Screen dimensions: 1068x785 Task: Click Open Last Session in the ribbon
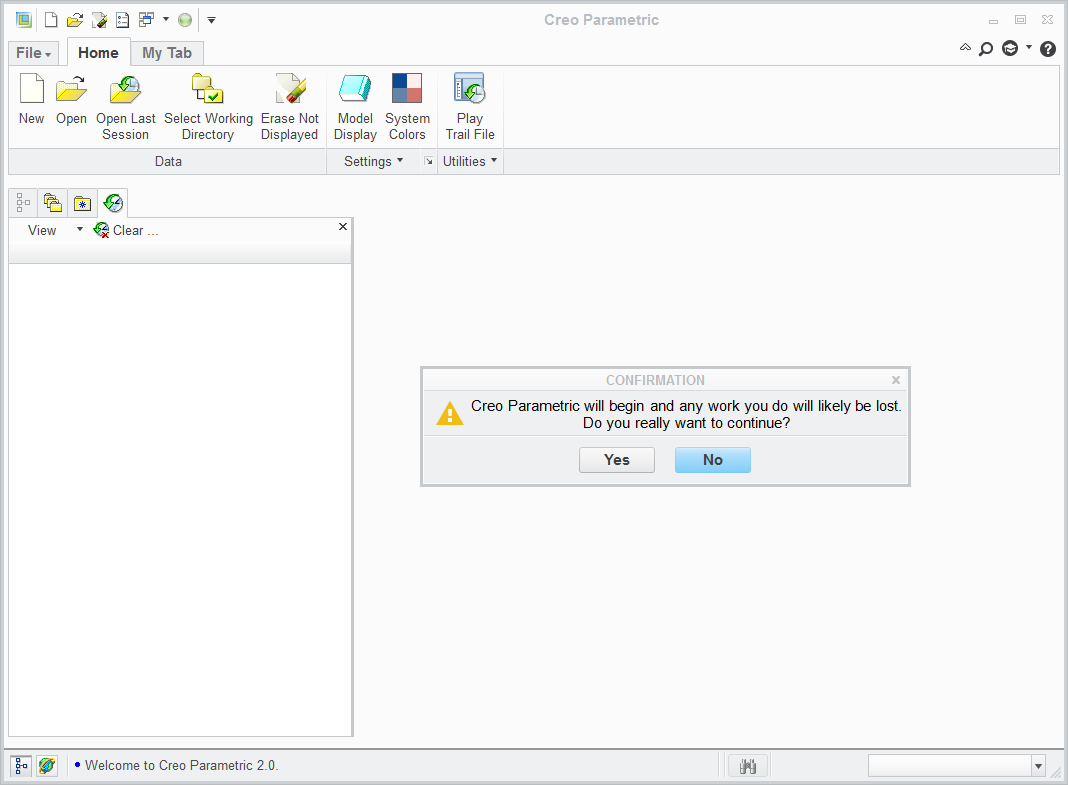click(125, 108)
